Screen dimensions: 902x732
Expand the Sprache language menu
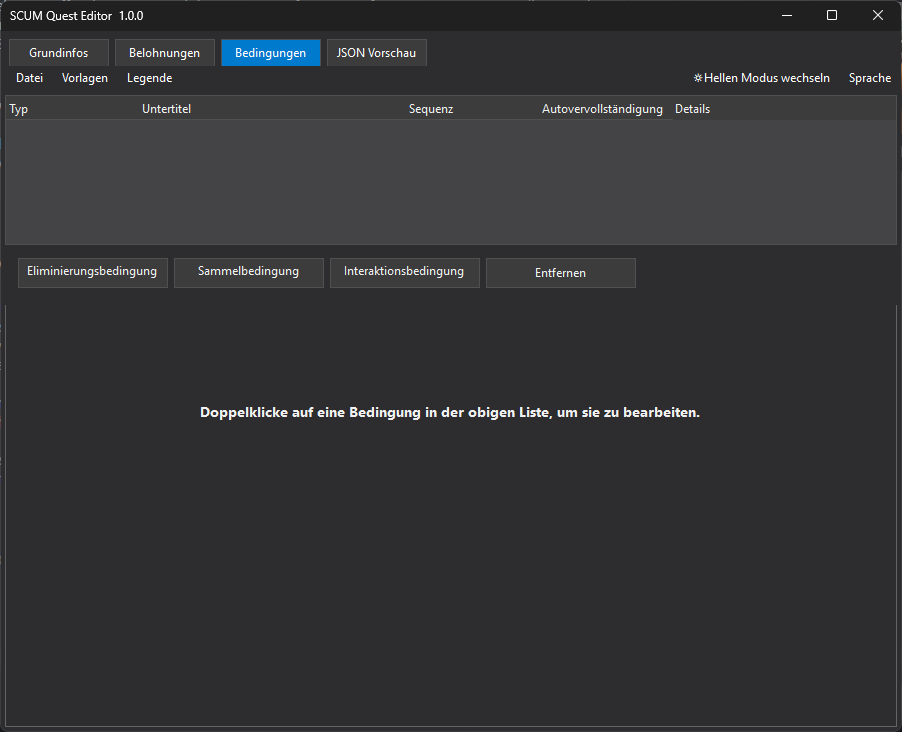click(869, 78)
